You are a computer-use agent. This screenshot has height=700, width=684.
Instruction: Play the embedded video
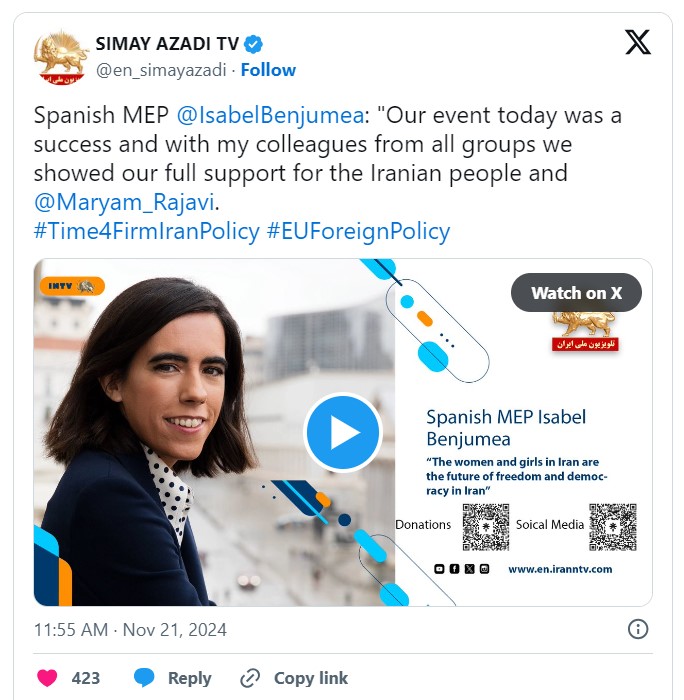pyautogui.click(x=343, y=432)
